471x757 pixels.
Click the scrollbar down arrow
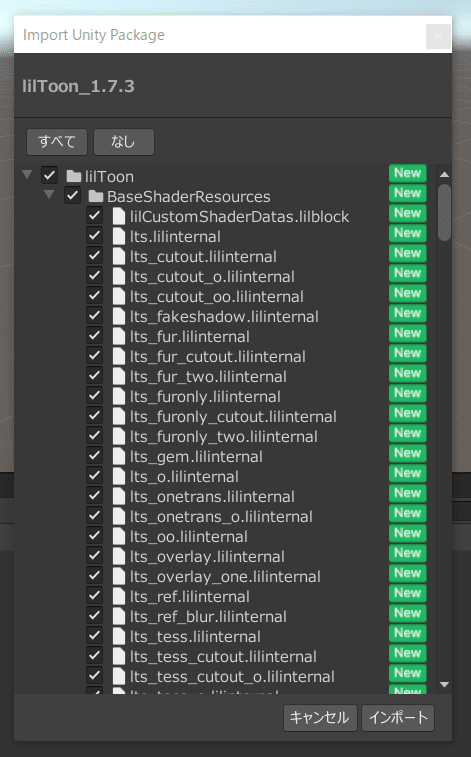coord(444,685)
